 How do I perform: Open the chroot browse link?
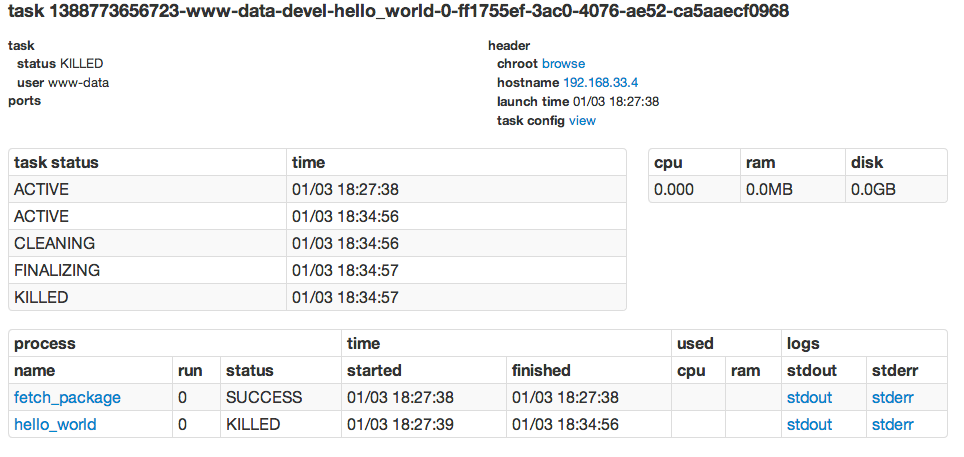563,64
